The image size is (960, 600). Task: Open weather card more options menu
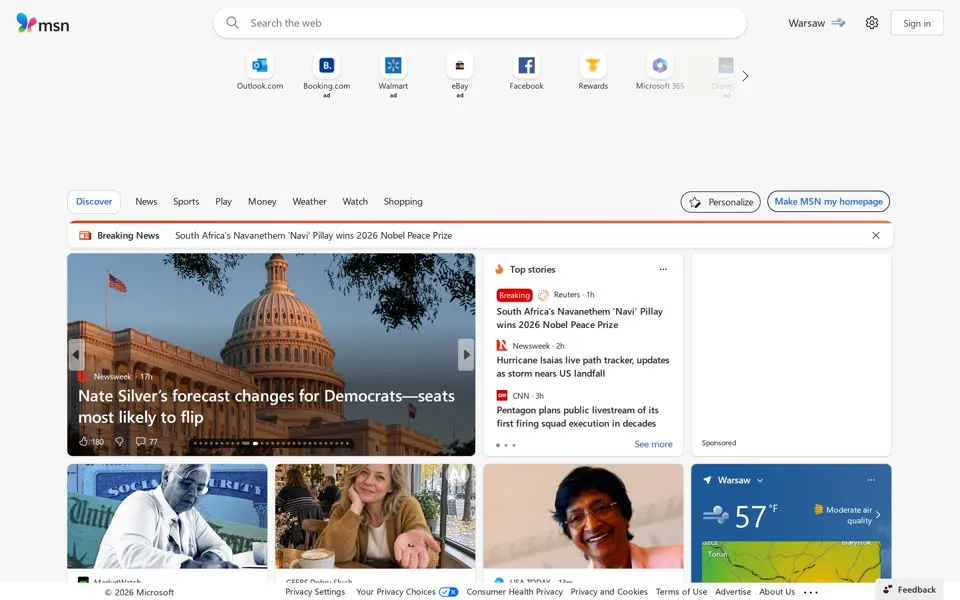pyautogui.click(x=871, y=480)
